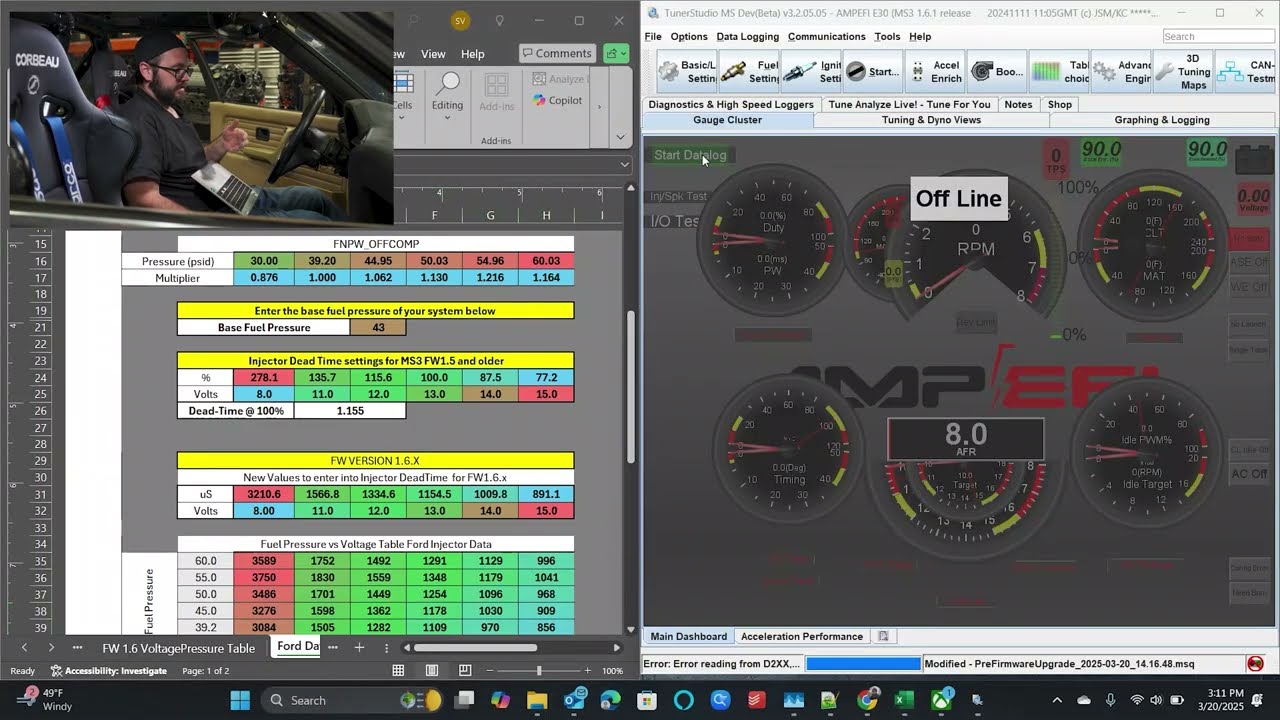Open 3D Tuning Maps wrench button

point(1183,72)
